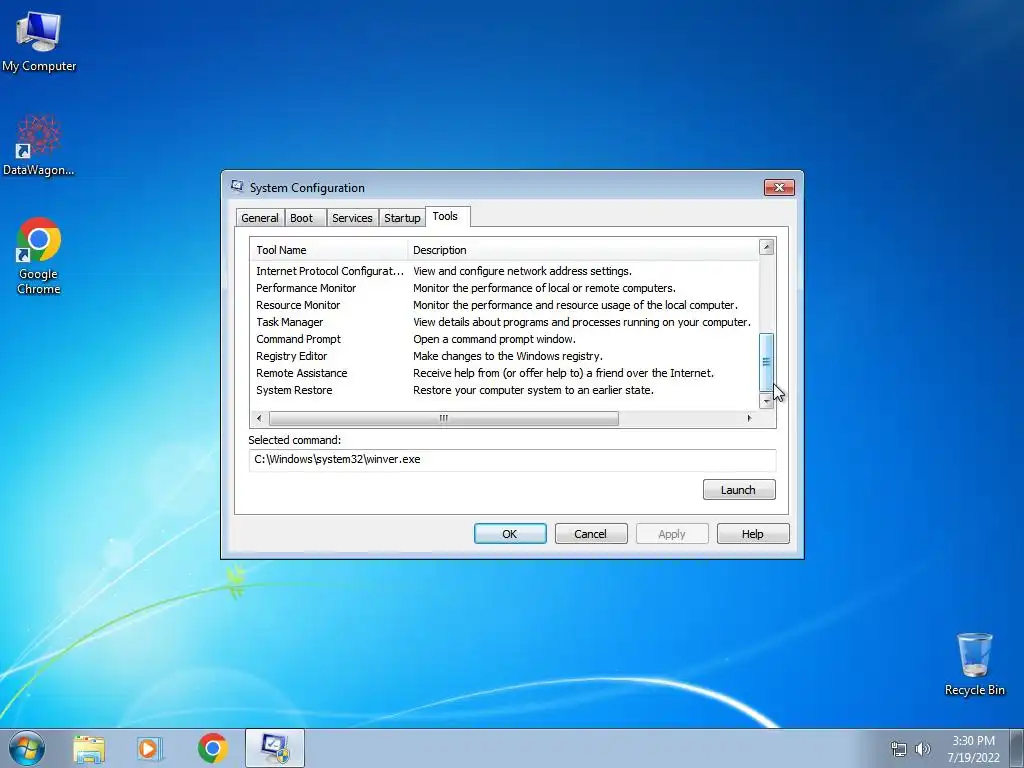The width and height of the screenshot is (1024, 768).
Task: Switch to the General tab
Action: click(x=259, y=218)
